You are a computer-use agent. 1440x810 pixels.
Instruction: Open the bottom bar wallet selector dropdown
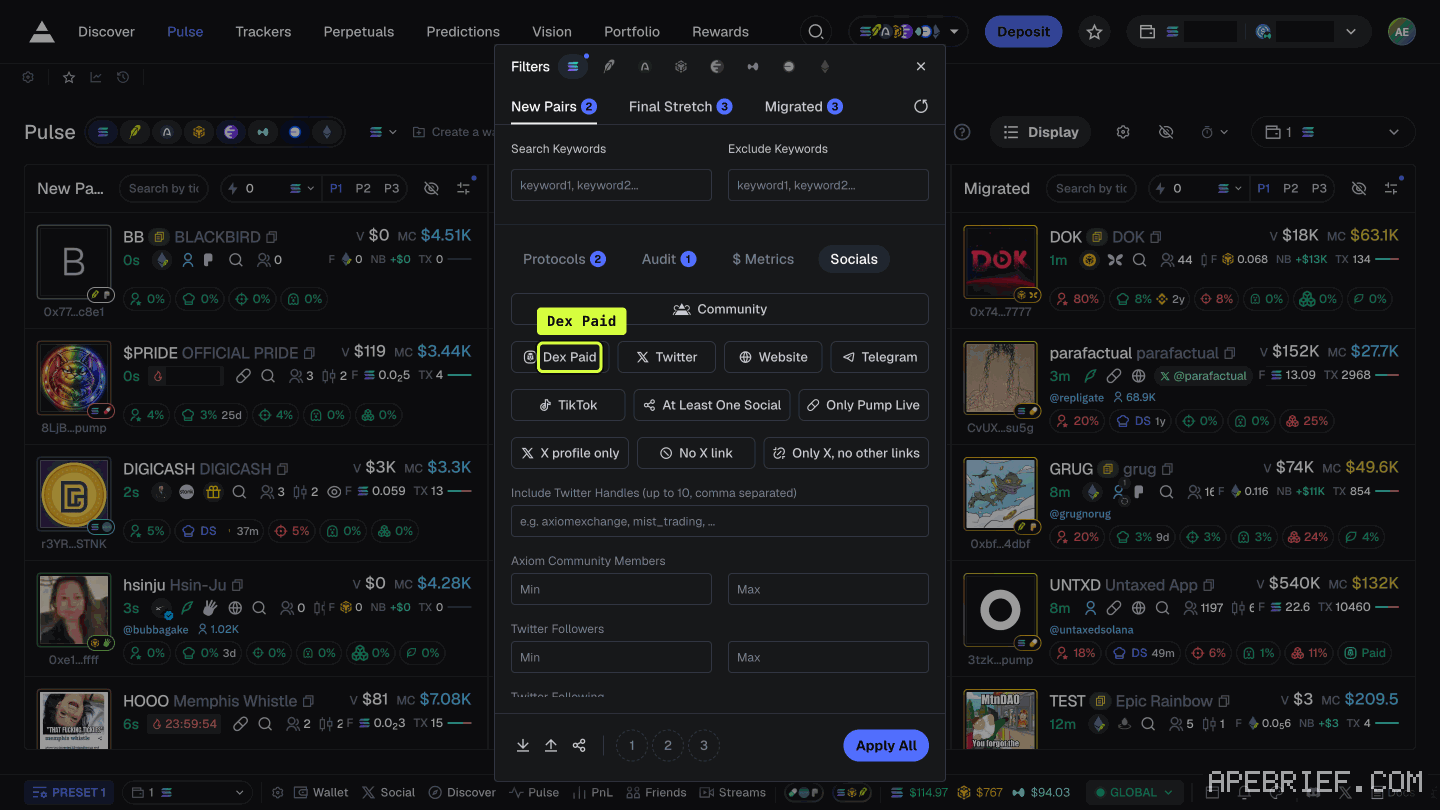tap(189, 792)
